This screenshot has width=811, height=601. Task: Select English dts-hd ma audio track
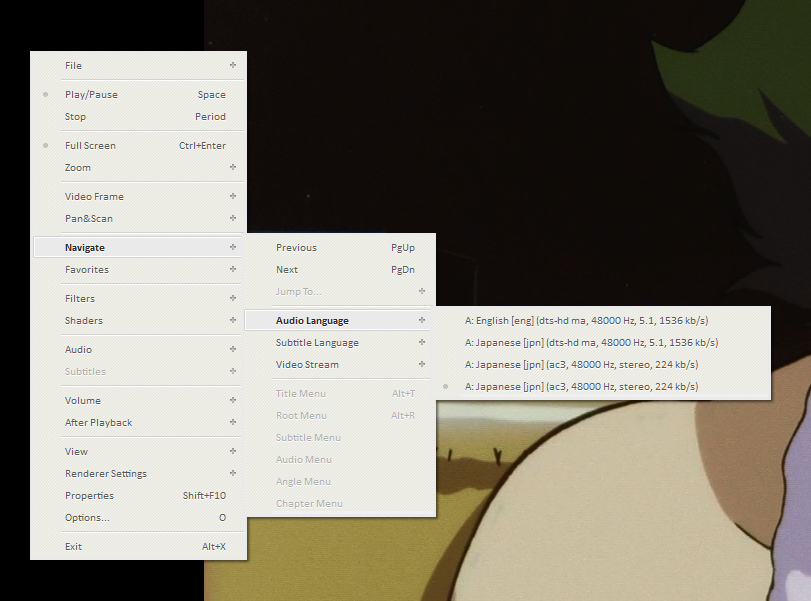(x=587, y=320)
